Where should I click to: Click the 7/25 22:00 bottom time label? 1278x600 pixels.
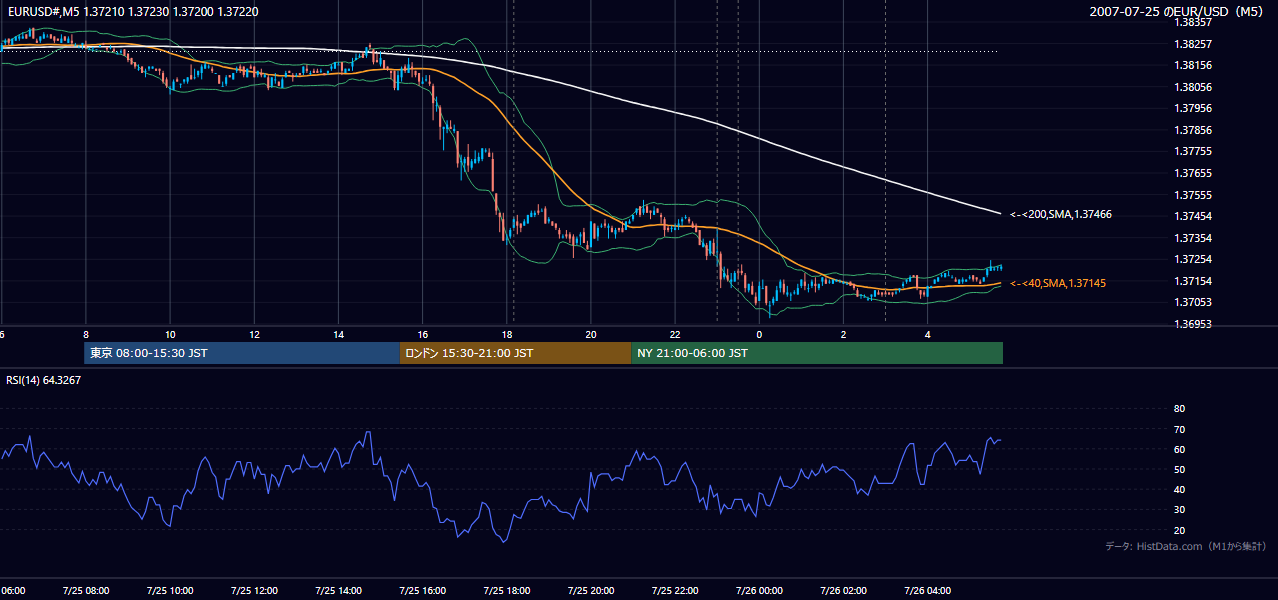tap(675, 590)
